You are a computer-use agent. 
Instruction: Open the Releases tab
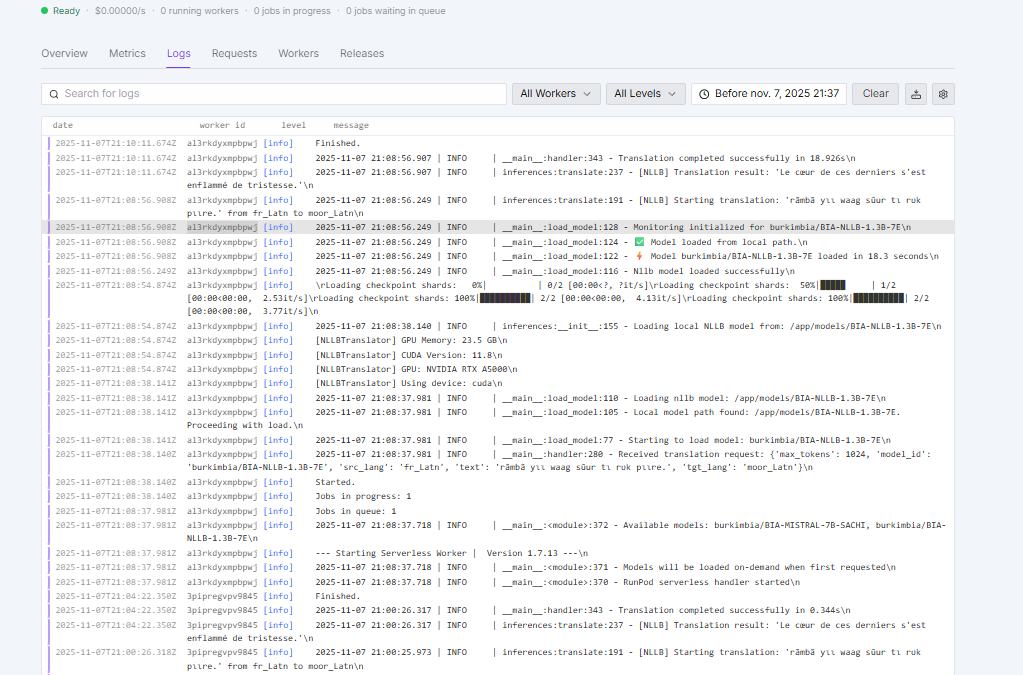(x=362, y=54)
